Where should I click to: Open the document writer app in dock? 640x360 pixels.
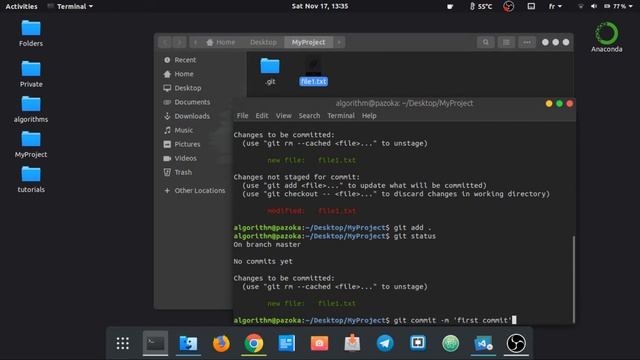click(x=287, y=343)
